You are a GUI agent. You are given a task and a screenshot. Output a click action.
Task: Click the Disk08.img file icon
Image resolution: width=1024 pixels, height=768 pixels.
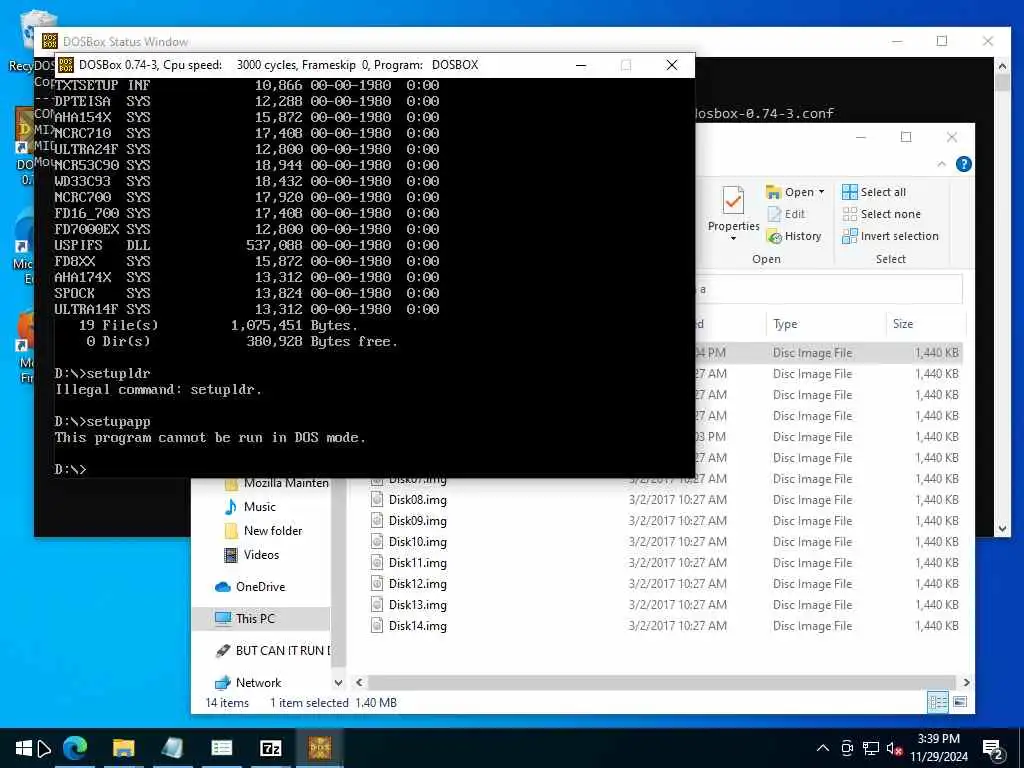(x=377, y=500)
